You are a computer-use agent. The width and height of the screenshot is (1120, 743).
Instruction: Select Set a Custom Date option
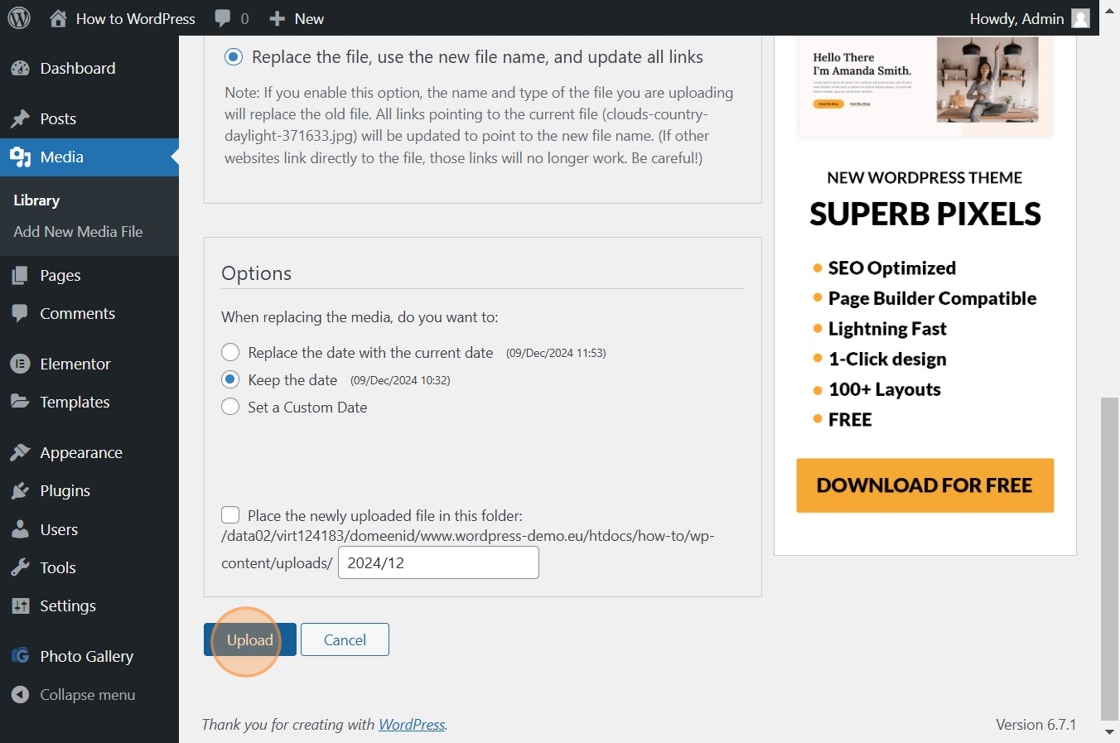[x=230, y=407]
